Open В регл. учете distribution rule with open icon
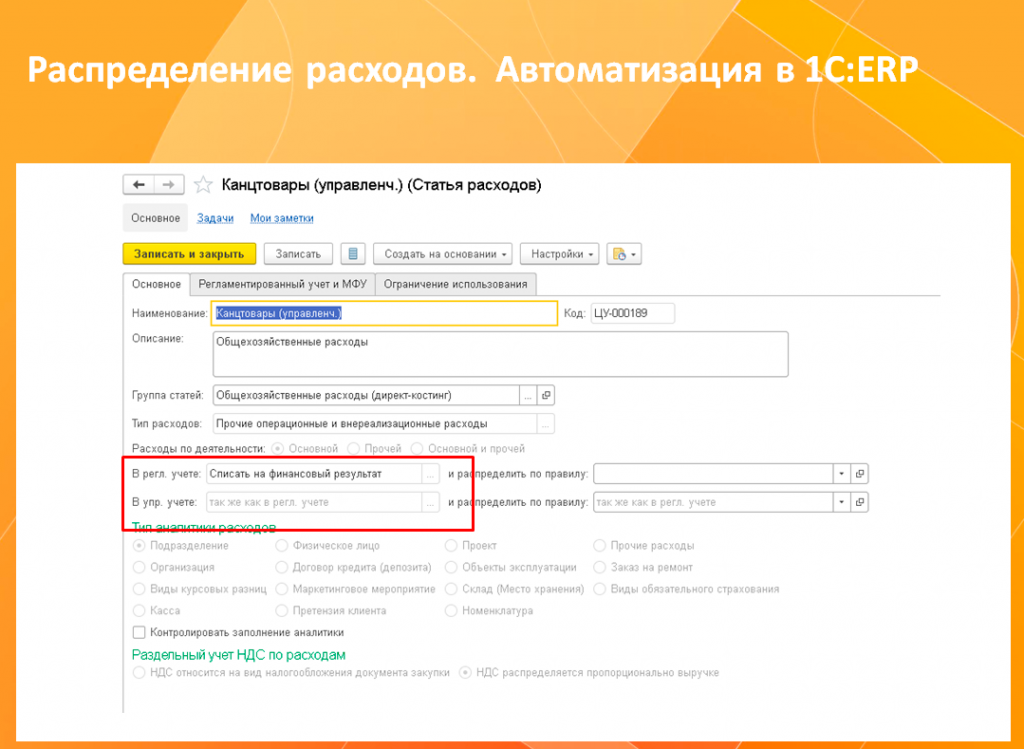Screen dimensions: 1024x749 point(859,474)
